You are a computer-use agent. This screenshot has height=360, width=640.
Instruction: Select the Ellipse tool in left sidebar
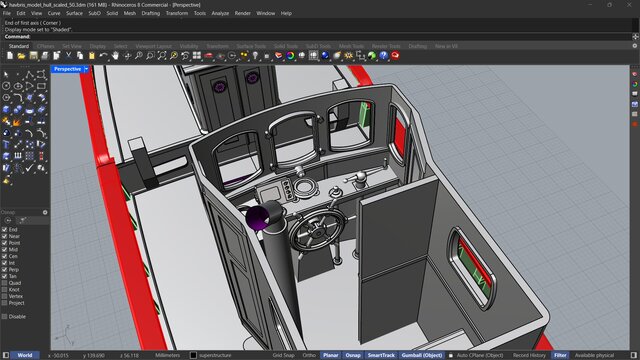[x=18, y=86]
